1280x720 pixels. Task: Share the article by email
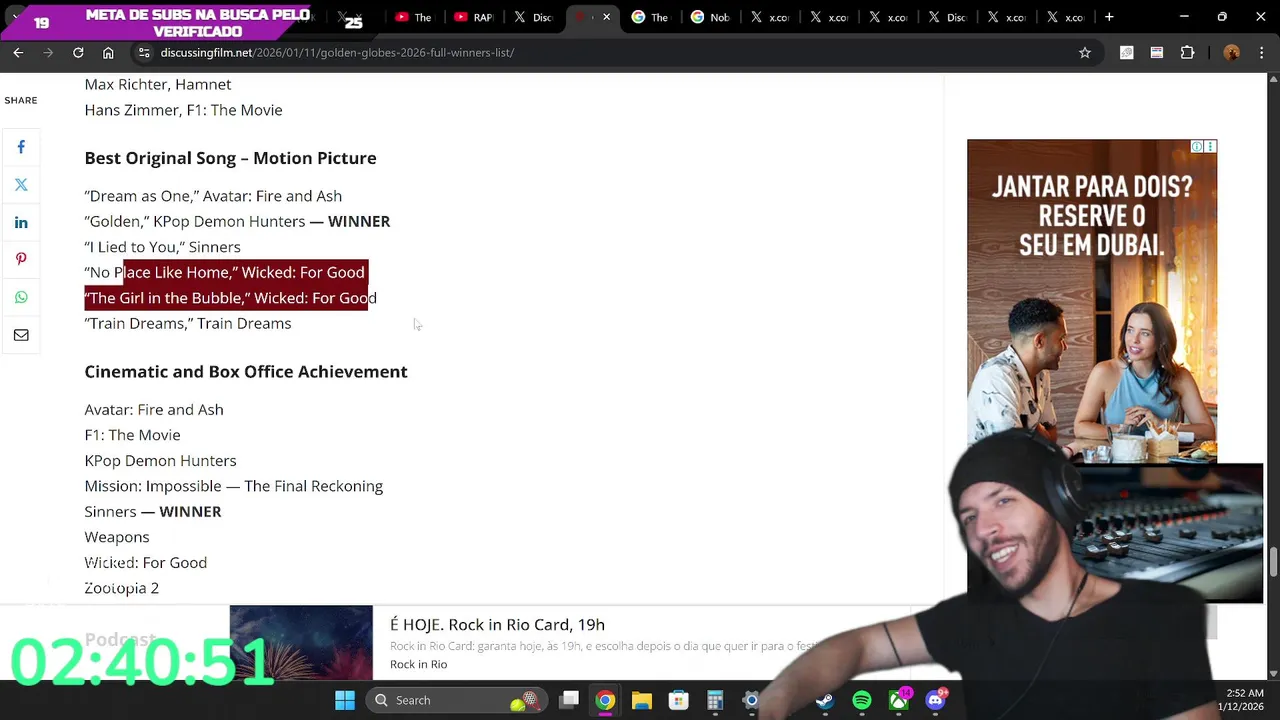21,335
